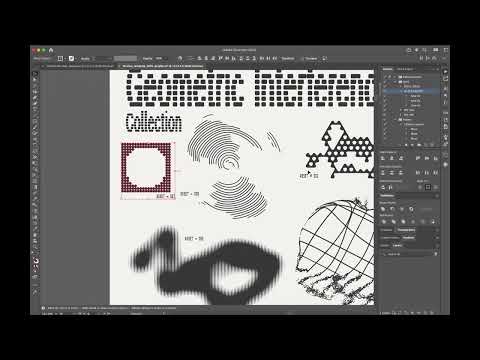Open the Pathfinder panel flyout menu
The image size is (480, 360).
point(437,196)
